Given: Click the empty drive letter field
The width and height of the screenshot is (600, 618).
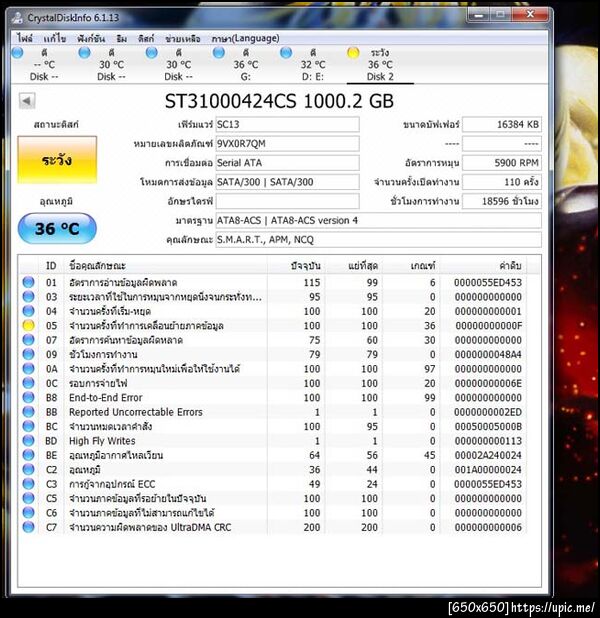Looking at the screenshot, I should point(287,201).
